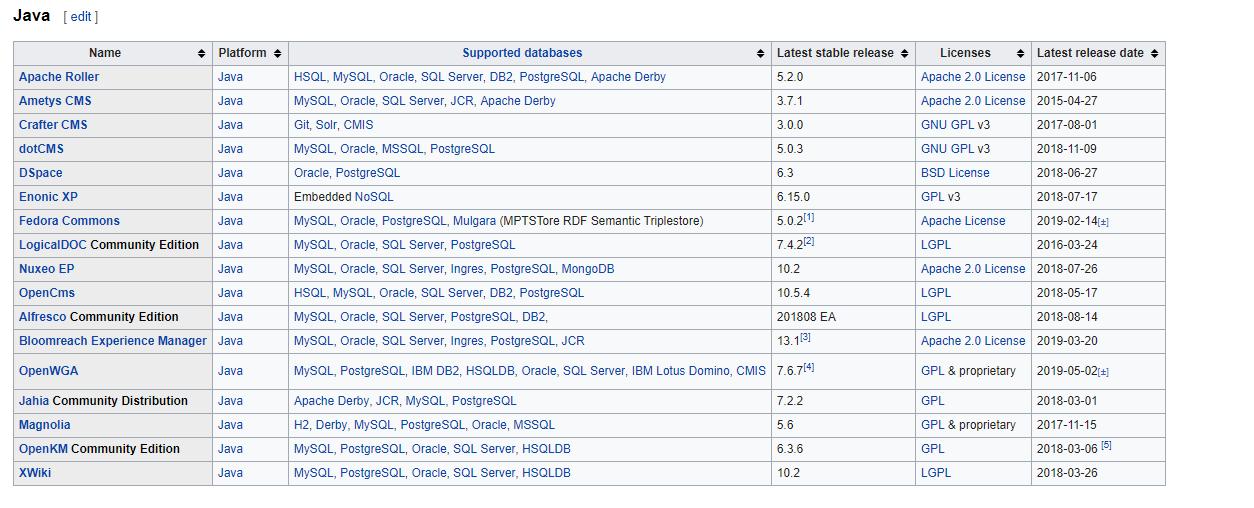Open HSQLDB link in OpenKM row
Viewport: 1254px width, 508px height.
(x=546, y=449)
